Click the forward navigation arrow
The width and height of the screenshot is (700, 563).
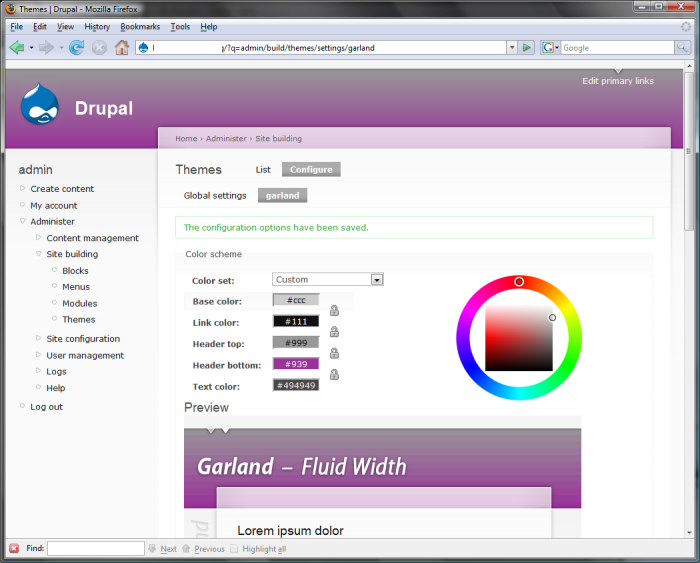point(46,47)
